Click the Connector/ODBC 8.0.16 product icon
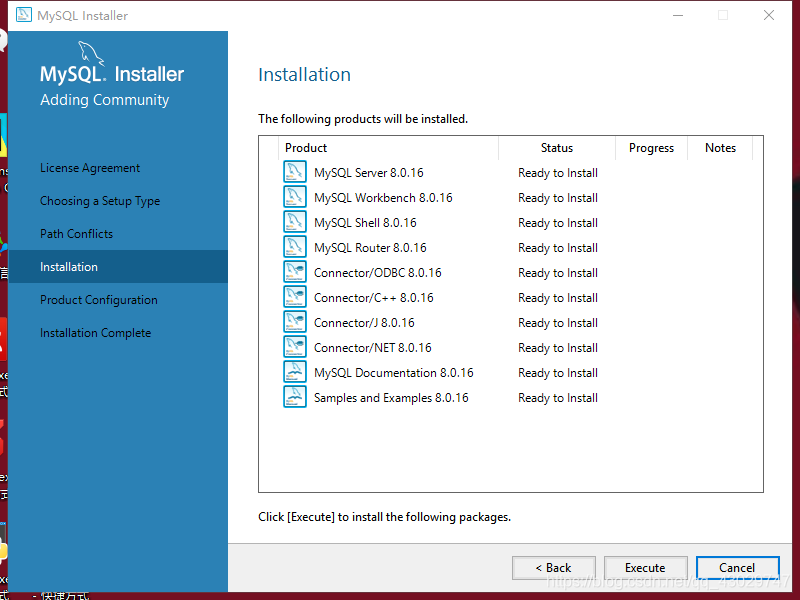This screenshot has height=600, width=800. coord(295,272)
